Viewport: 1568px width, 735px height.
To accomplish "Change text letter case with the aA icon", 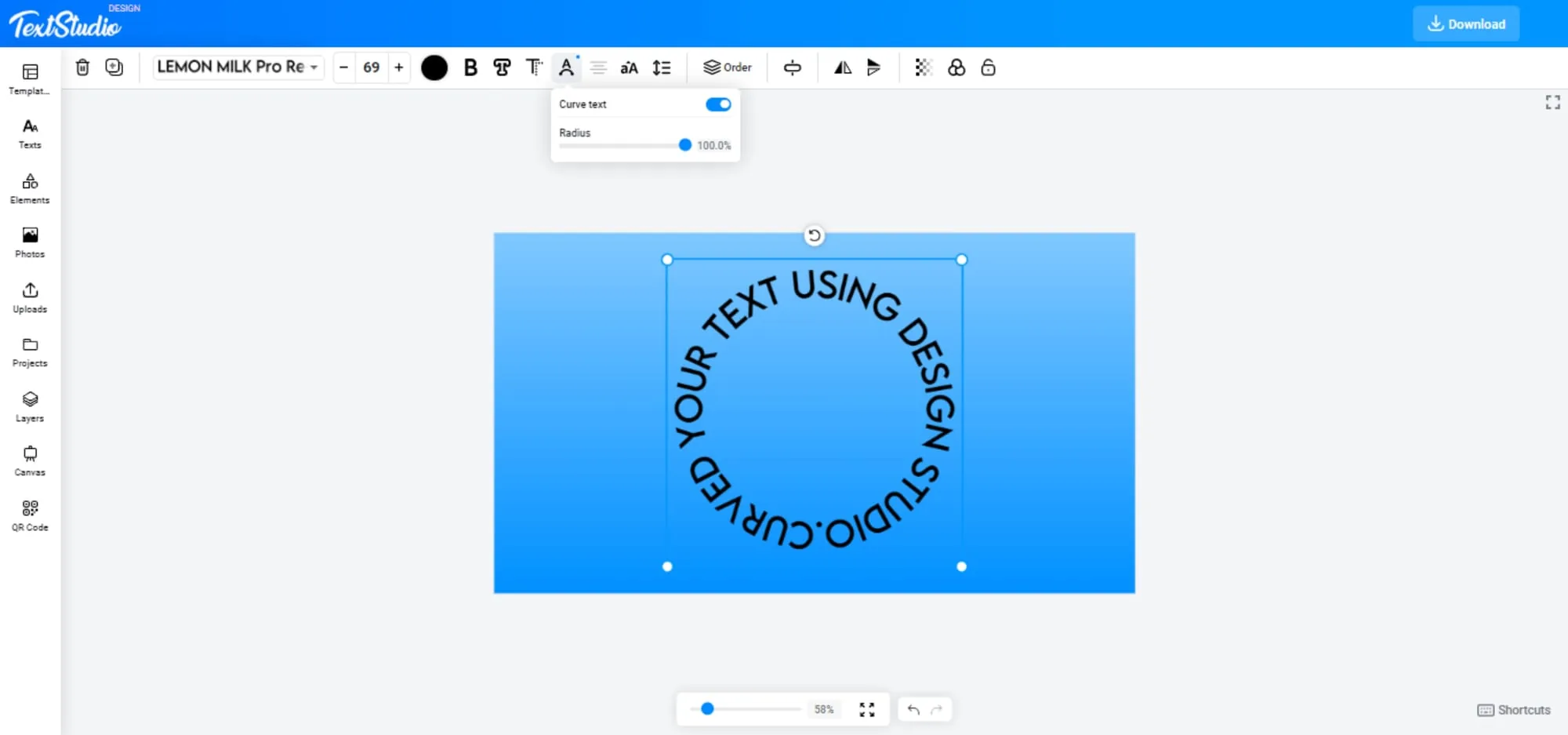I will 629,67.
